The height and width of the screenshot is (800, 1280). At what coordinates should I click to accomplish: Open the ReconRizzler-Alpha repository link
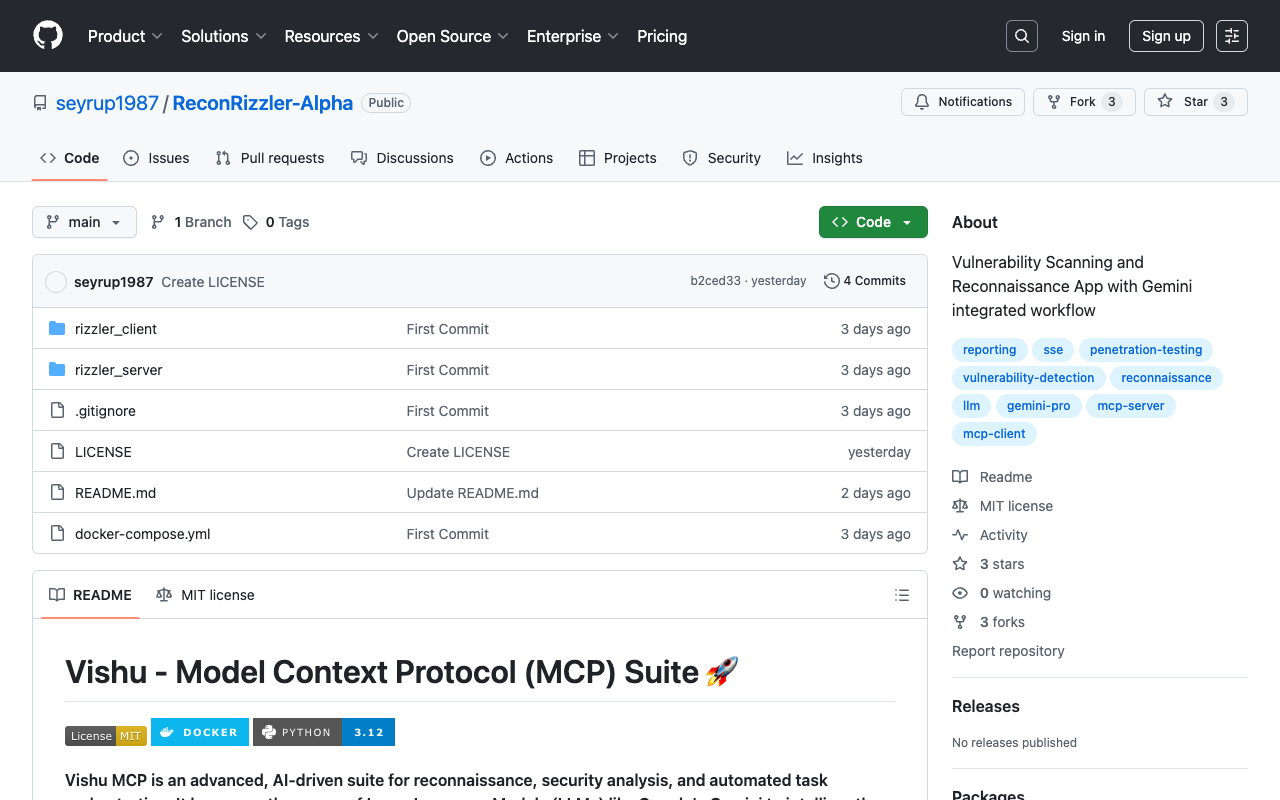(x=263, y=103)
